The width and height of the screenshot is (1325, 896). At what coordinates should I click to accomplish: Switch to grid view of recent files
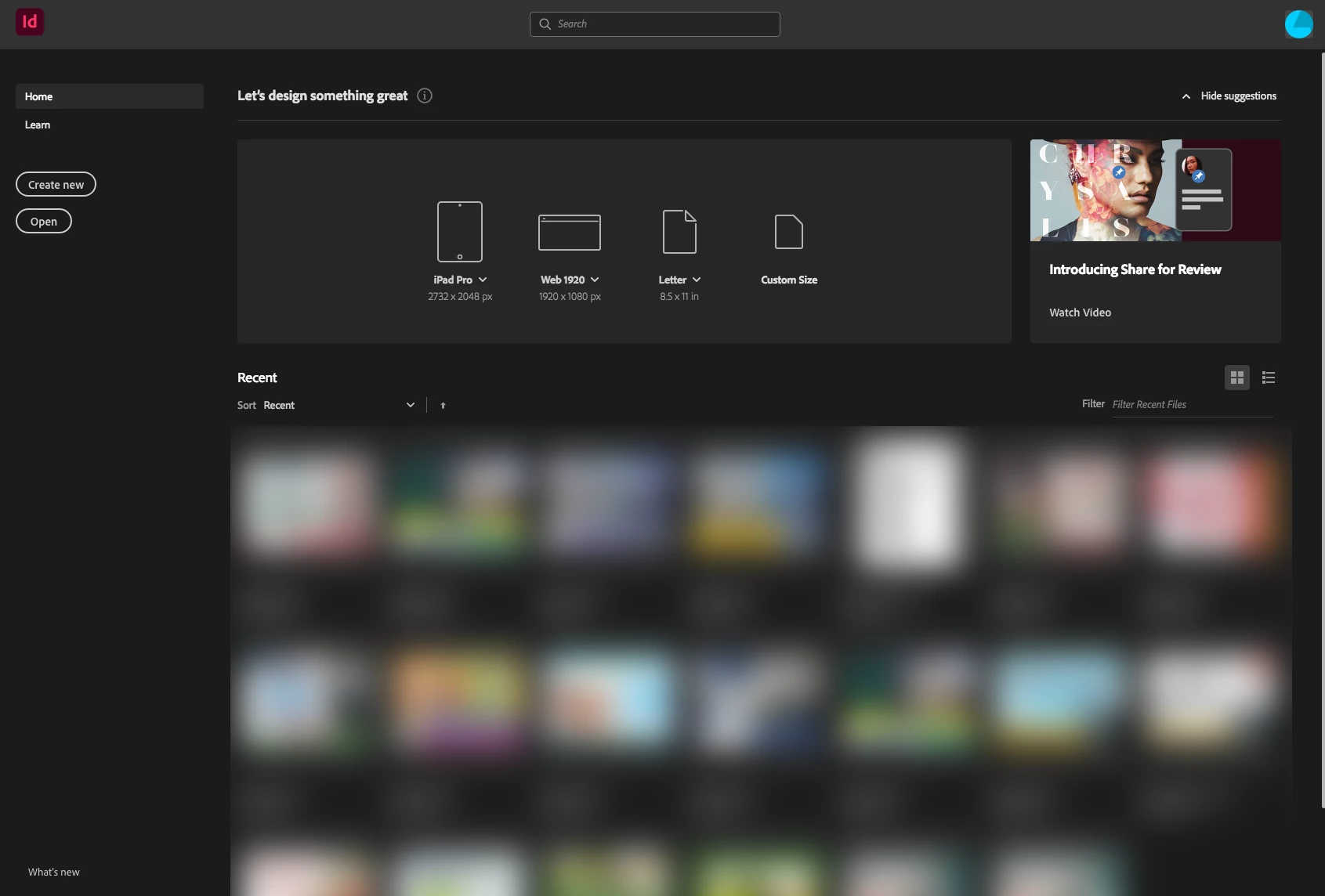tap(1237, 378)
